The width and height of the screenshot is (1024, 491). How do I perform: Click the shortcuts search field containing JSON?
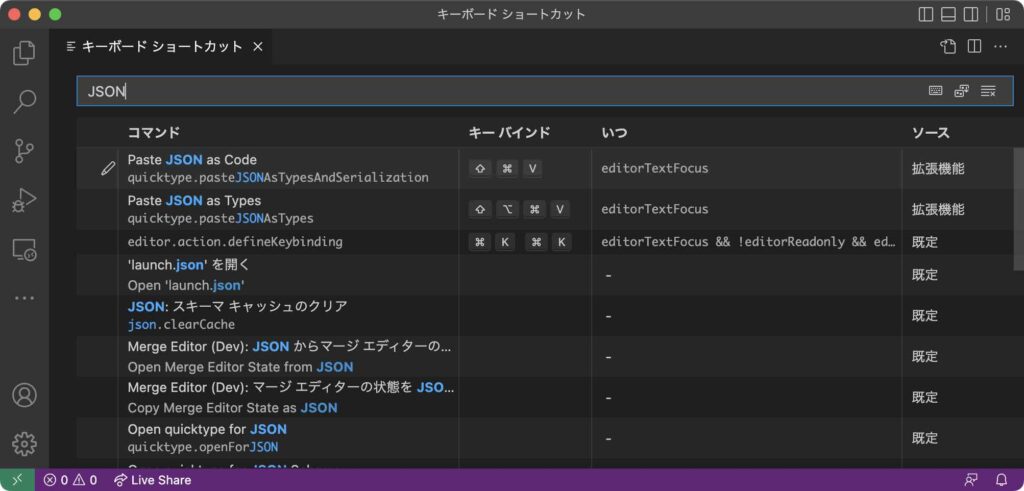tap(500, 91)
